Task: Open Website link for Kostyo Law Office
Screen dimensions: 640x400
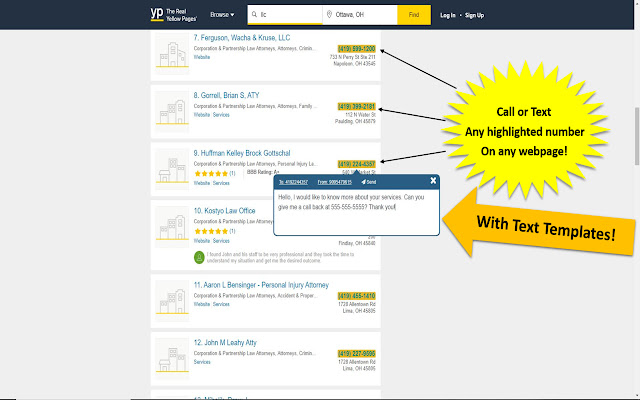Action: coord(202,241)
